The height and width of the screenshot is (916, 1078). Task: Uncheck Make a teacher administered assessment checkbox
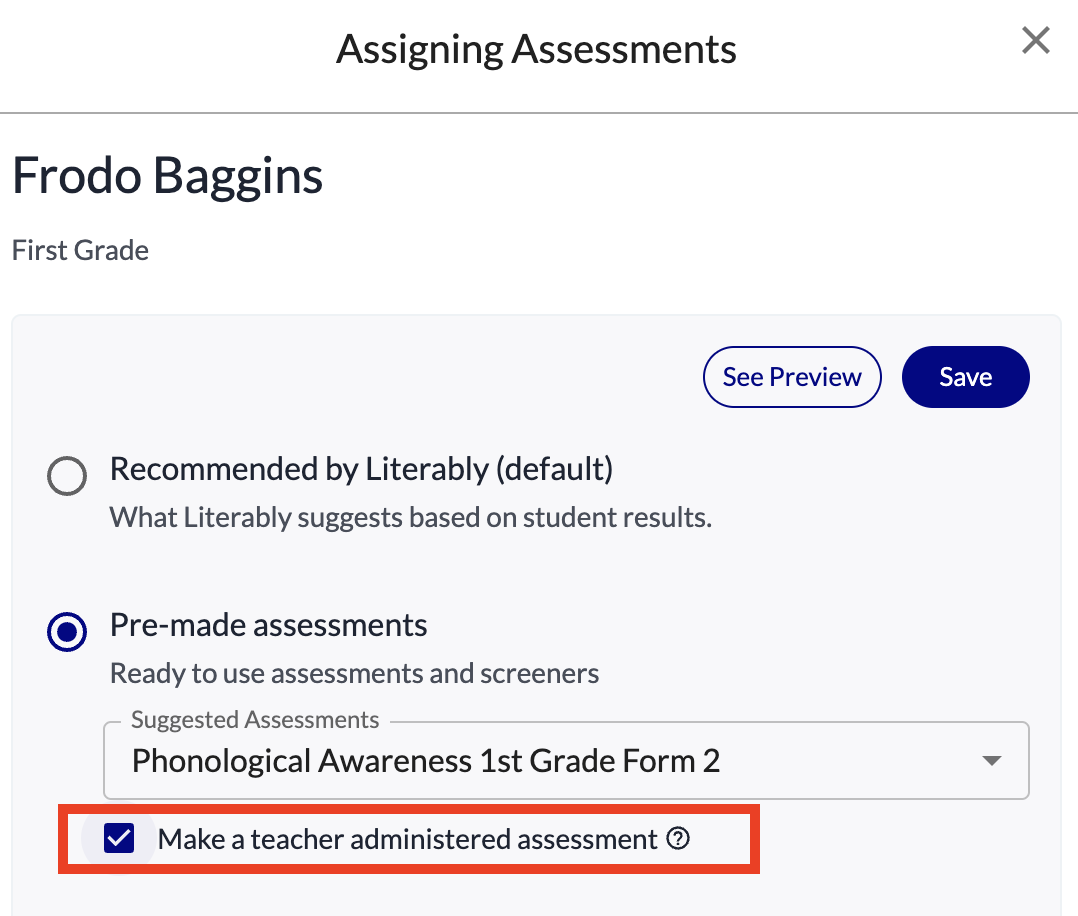pyautogui.click(x=119, y=838)
